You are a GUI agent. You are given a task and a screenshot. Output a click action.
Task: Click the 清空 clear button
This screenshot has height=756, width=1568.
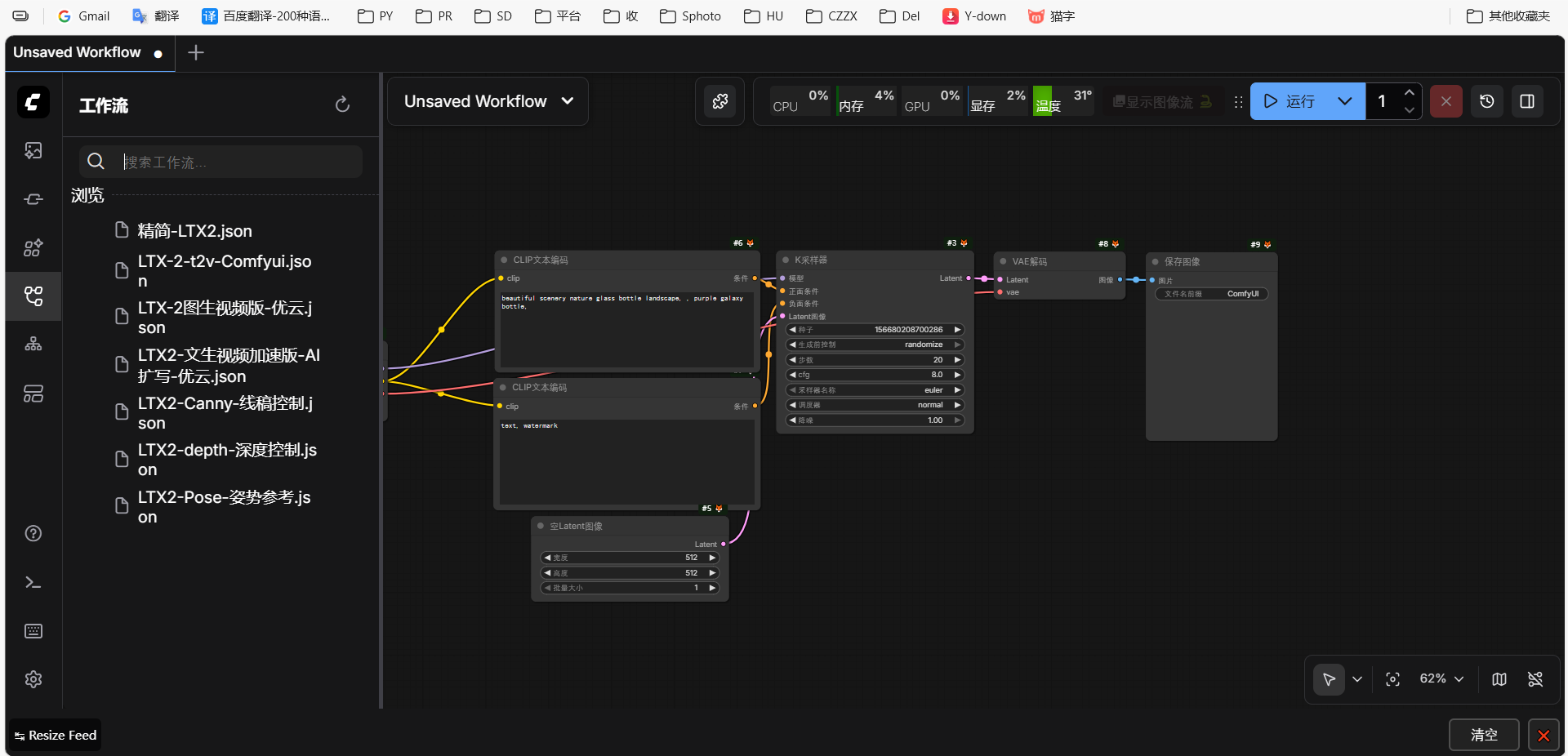coord(1483,735)
